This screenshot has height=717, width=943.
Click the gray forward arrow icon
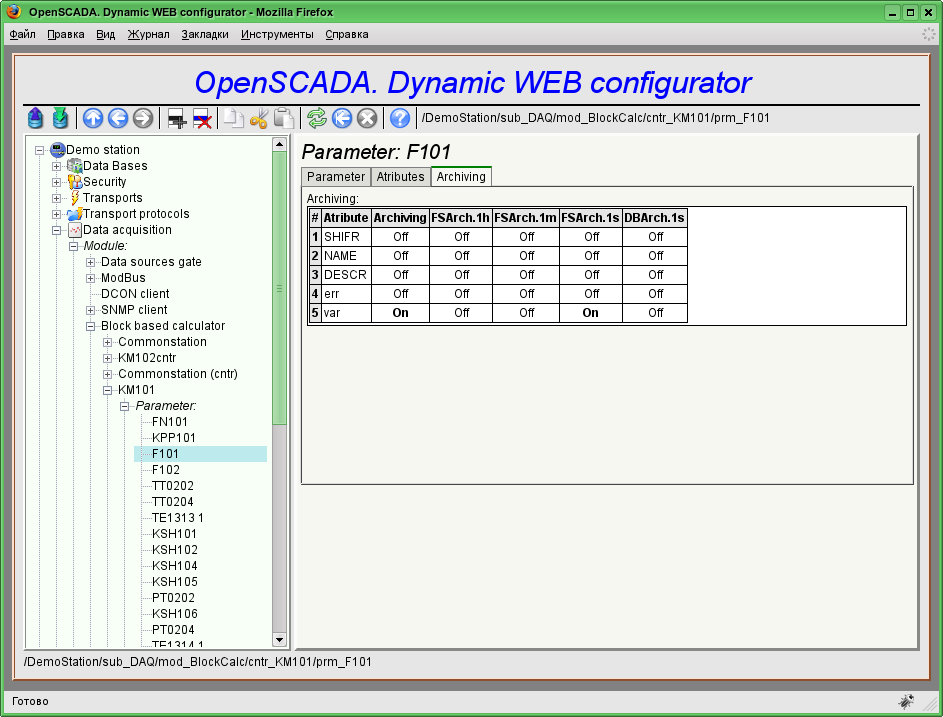coord(143,118)
